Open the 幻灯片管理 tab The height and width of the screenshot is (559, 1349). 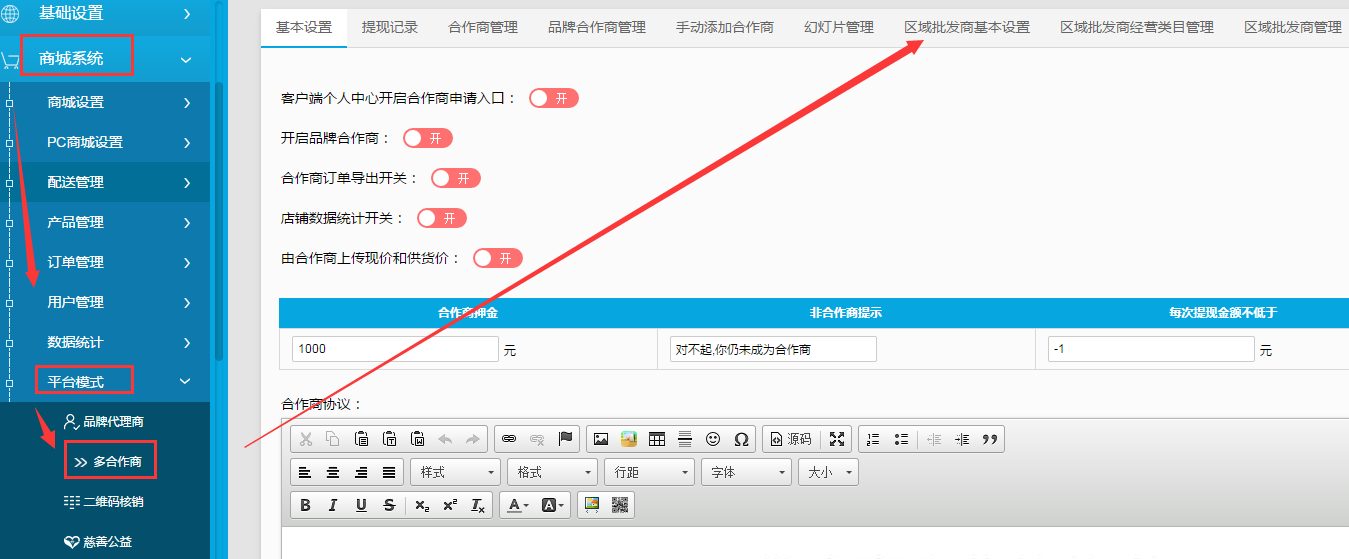click(x=839, y=27)
